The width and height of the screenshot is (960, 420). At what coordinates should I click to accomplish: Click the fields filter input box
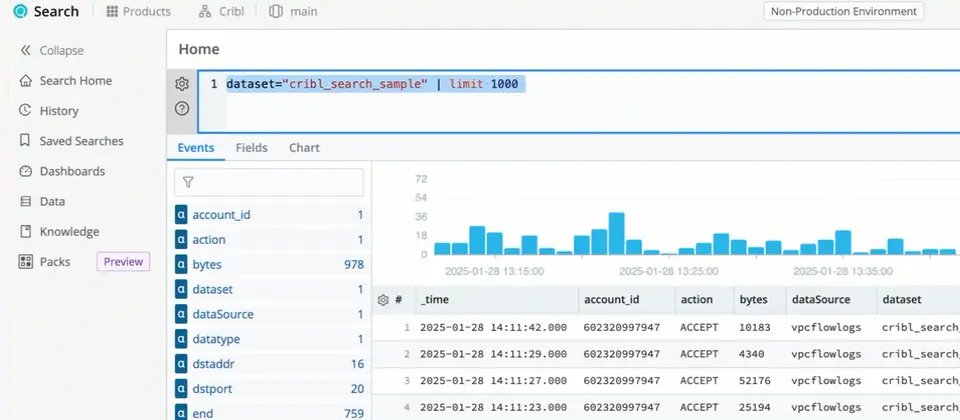click(x=269, y=182)
